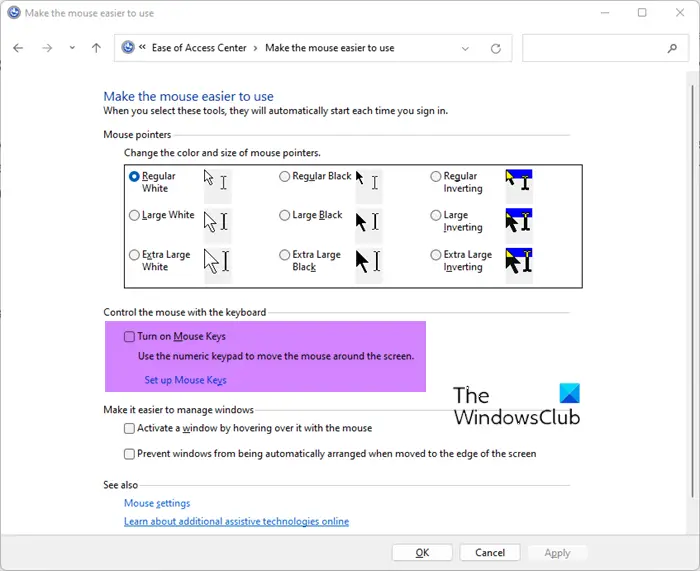The height and width of the screenshot is (571, 700).
Task: Enable activate window by hovering checkbox
Action: (x=129, y=429)
